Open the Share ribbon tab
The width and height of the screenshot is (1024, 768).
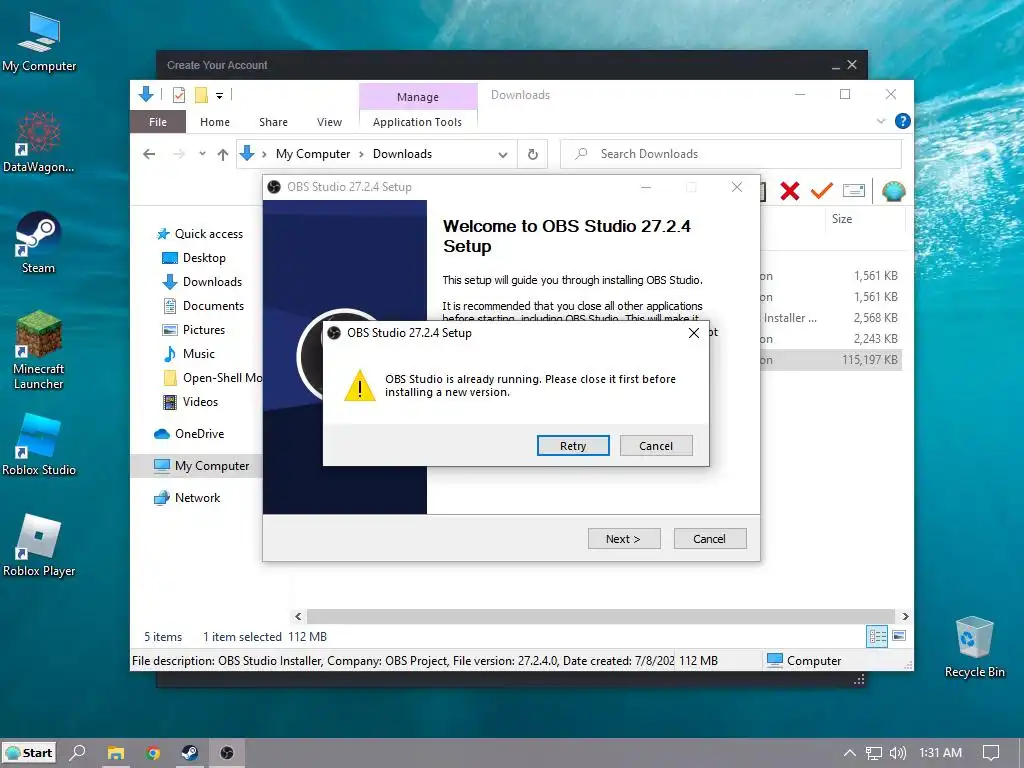(x=273, y=122)
